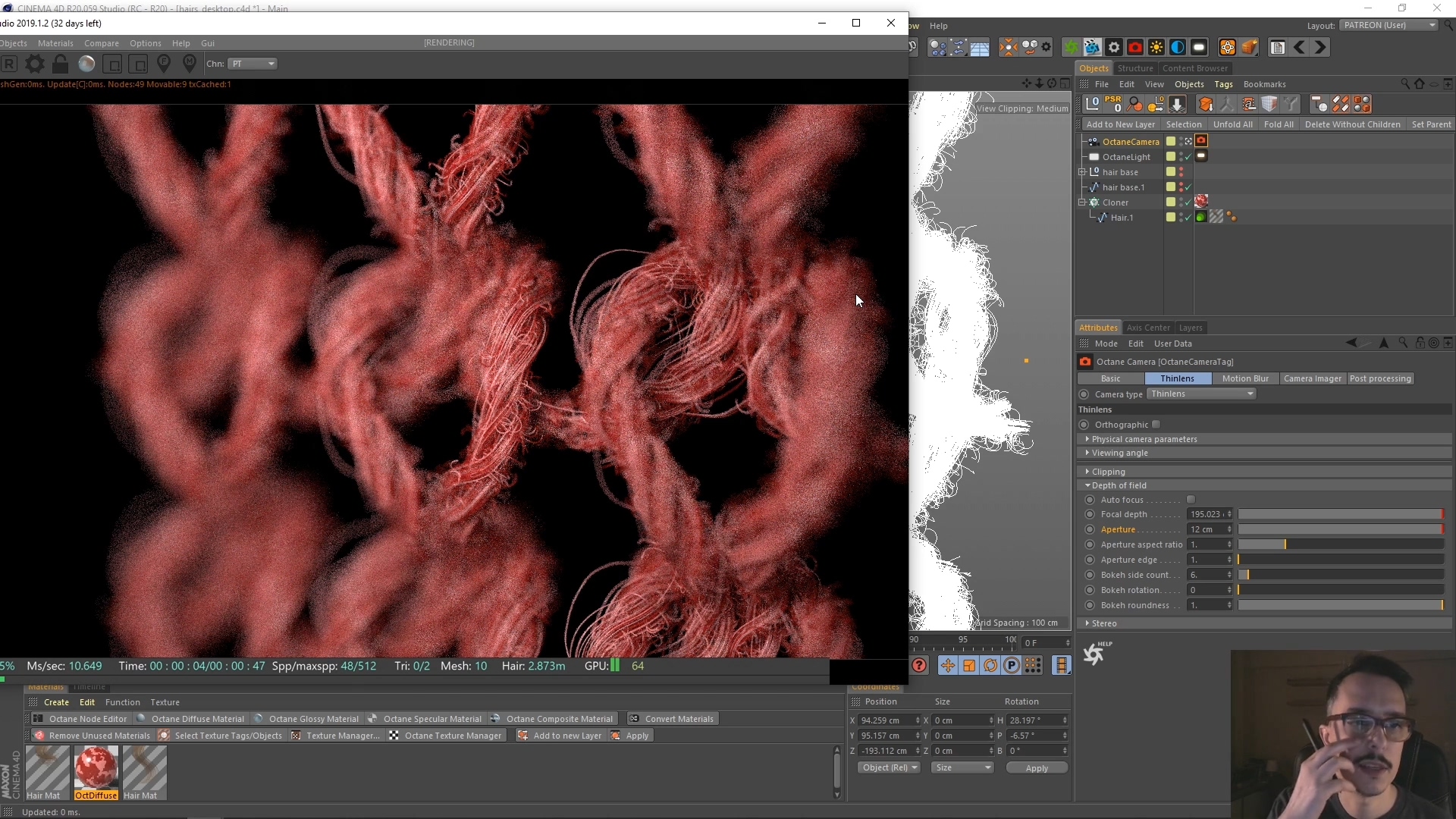Open Octane Diffuse Material creator
This screenshot has width=1456, height=819.
click(x=197, y=718)
